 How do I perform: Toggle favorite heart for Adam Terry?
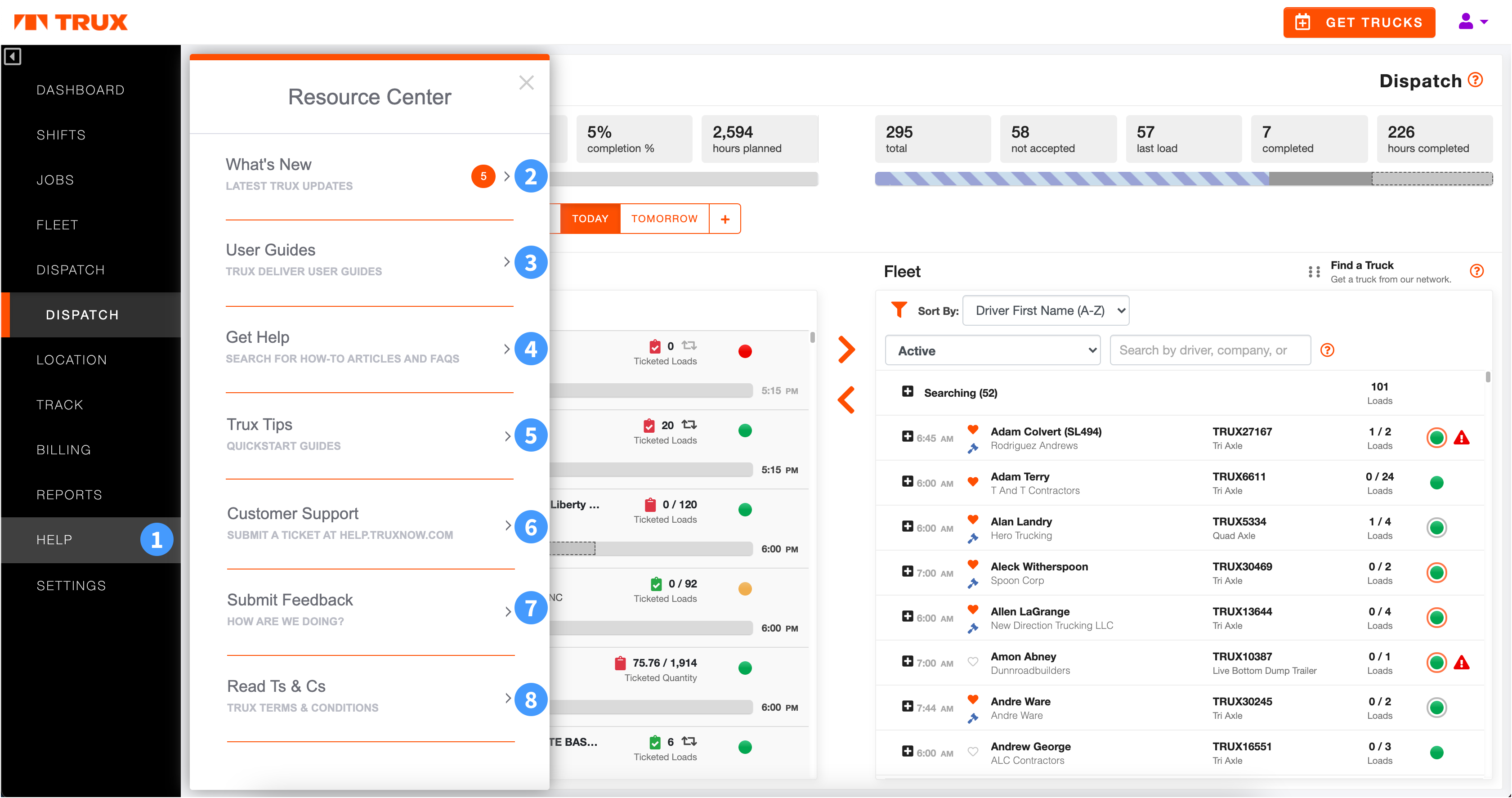click(973, 481)
